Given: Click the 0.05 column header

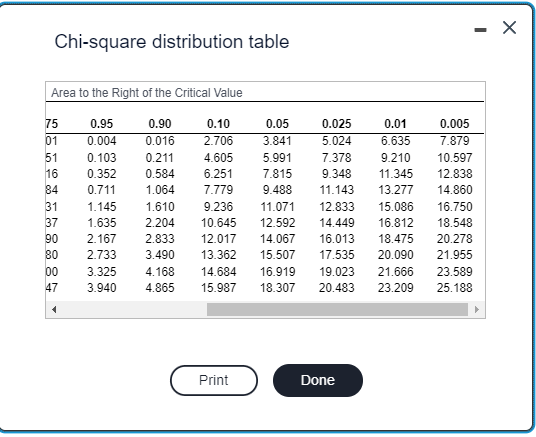Looking at the screenshot, I should click(277, 124).
